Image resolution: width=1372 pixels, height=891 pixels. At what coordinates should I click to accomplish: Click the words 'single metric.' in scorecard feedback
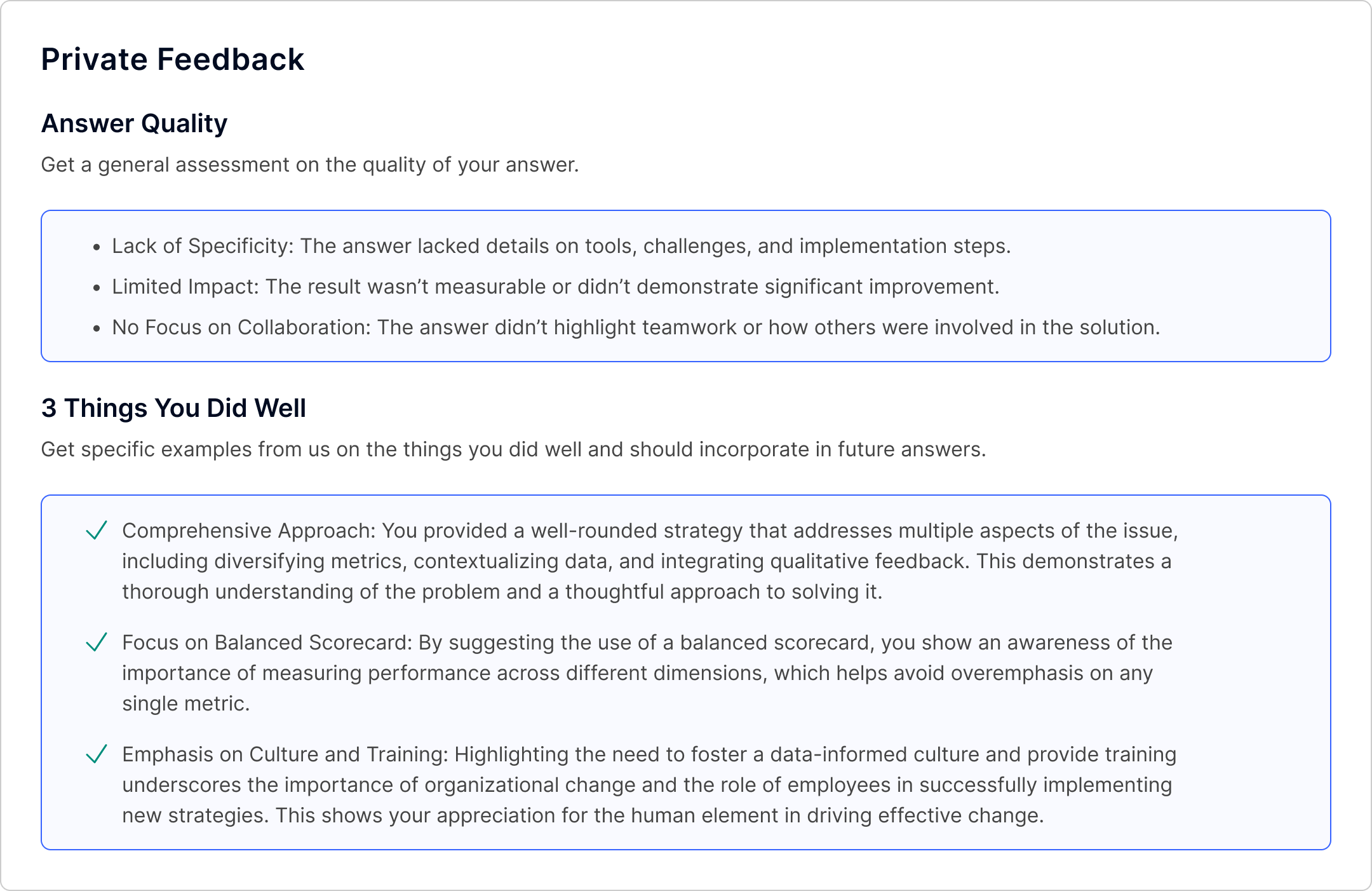pyautogui.click(x=185, y=704)
